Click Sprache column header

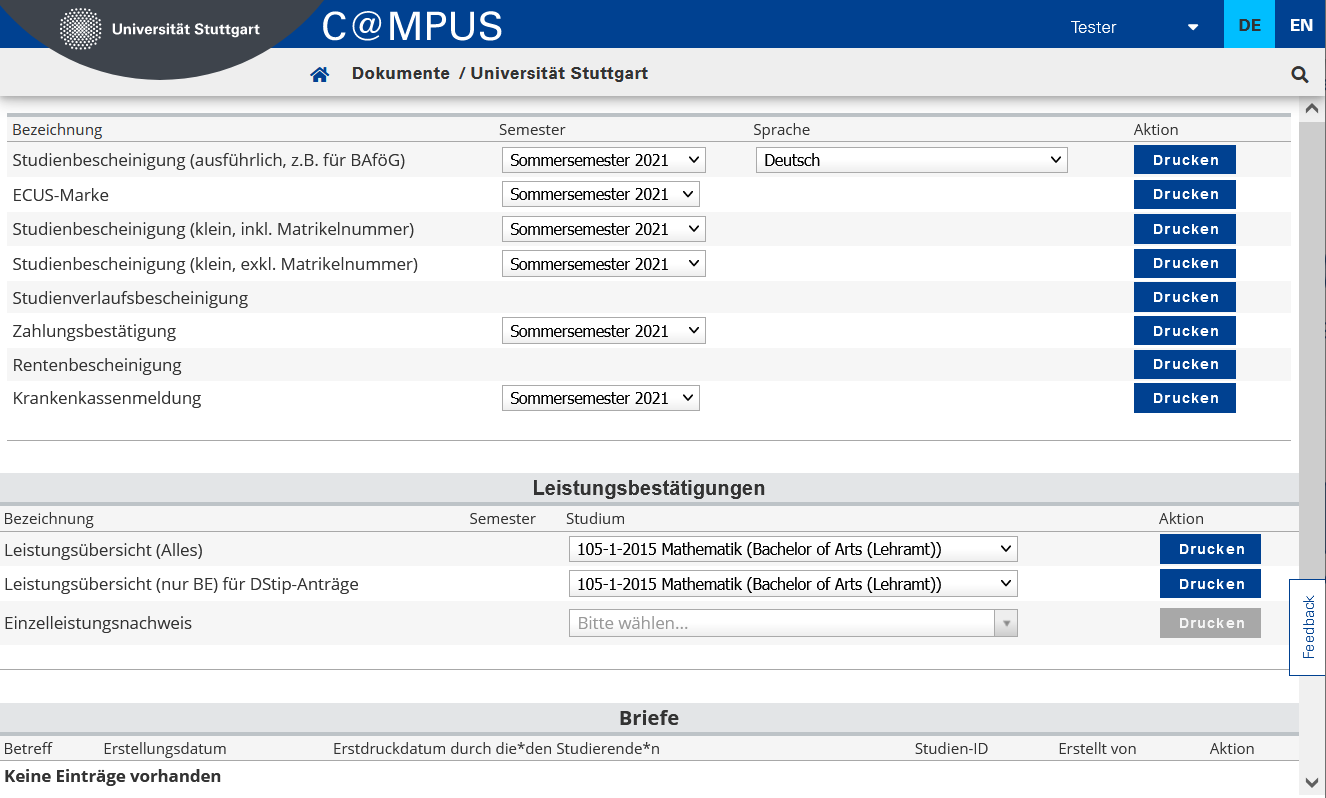coord(781,130)
